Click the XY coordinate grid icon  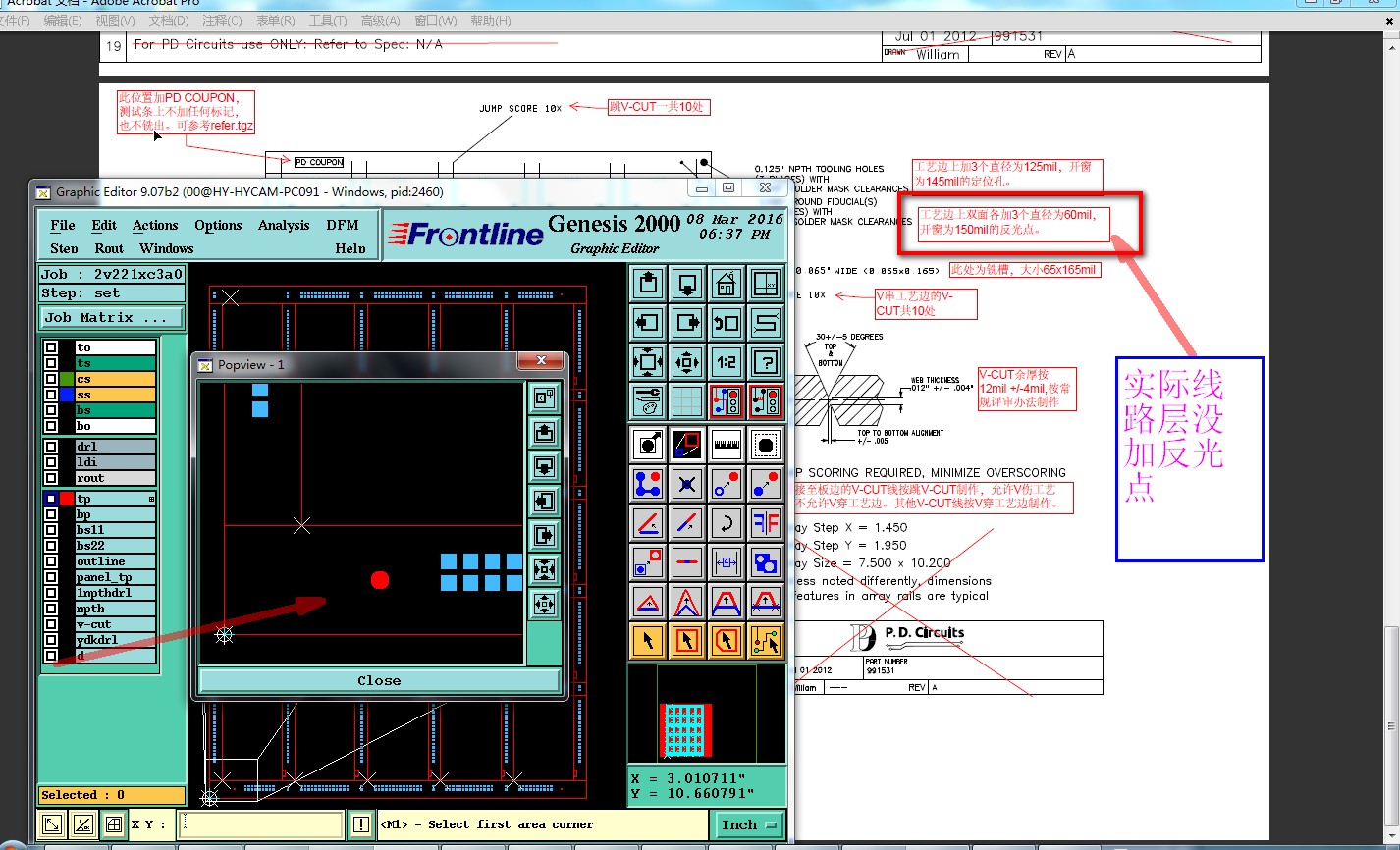pos(766,284)
